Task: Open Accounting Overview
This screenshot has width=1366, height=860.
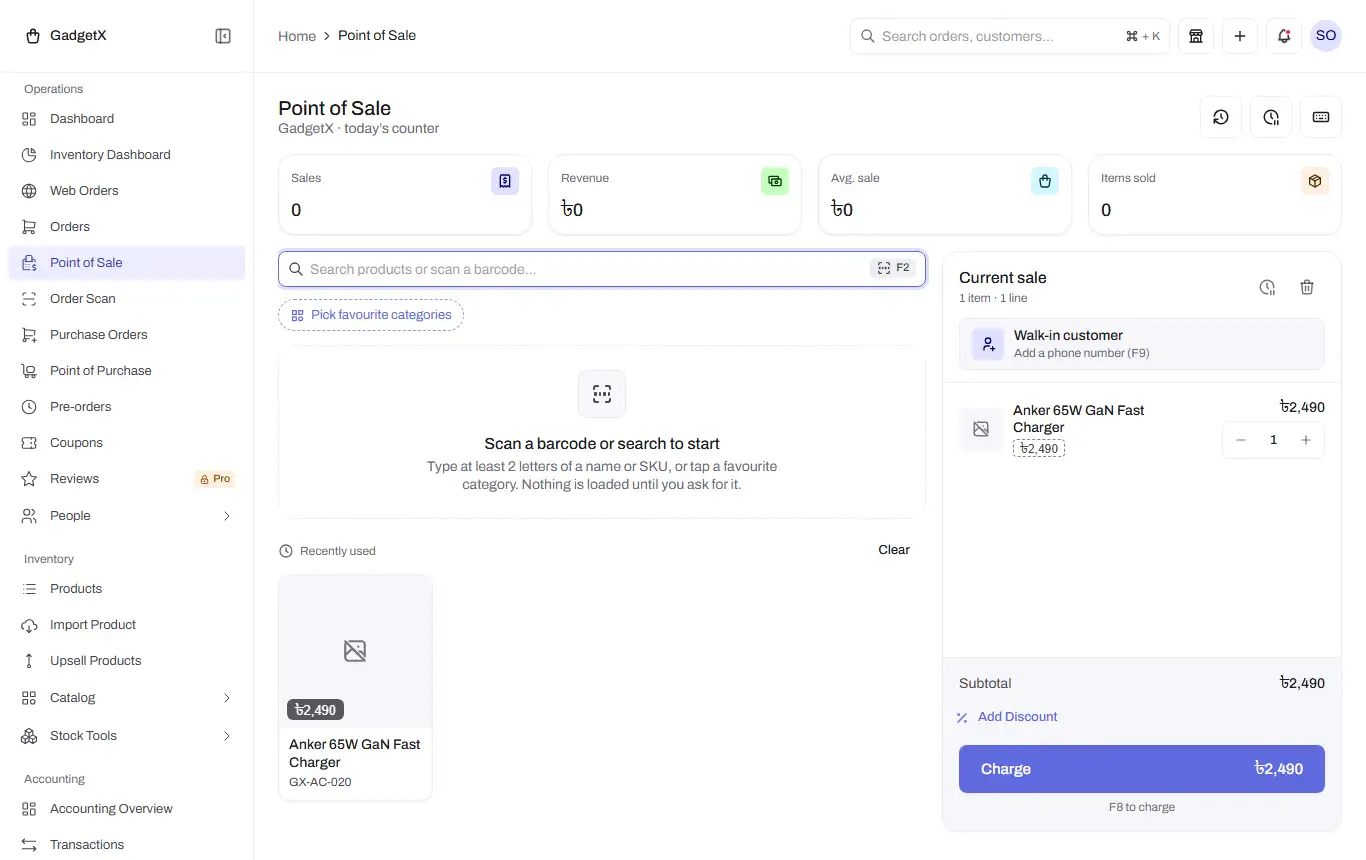Action: 126,809
